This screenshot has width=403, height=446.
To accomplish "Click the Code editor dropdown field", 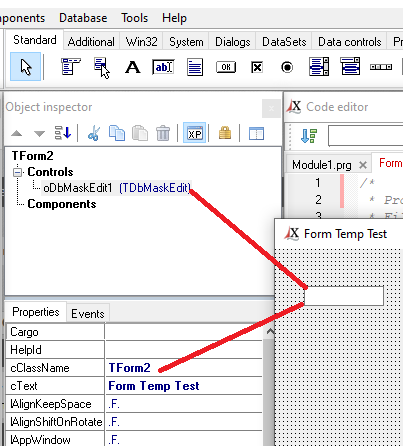I will point(366,136).
